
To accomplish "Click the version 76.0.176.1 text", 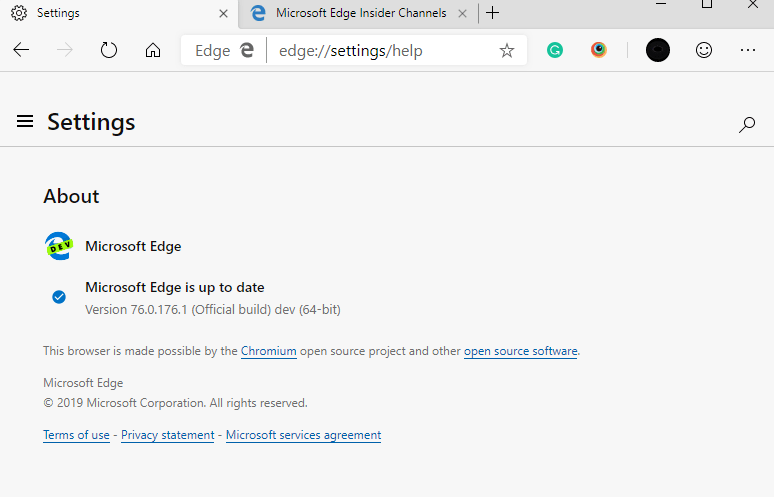I will [x=213, y=309].
